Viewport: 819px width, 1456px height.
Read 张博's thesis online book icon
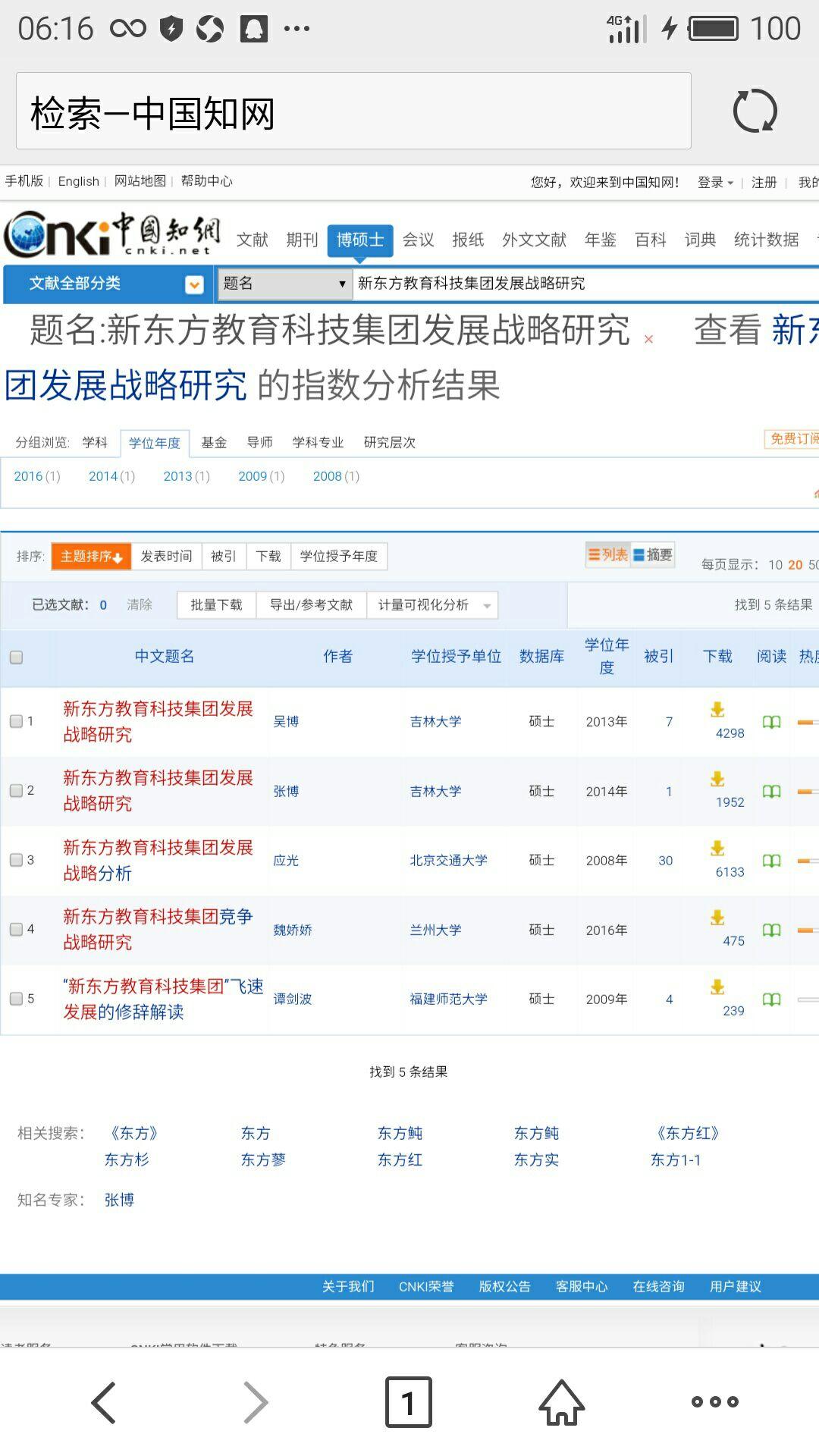point(771,791)
